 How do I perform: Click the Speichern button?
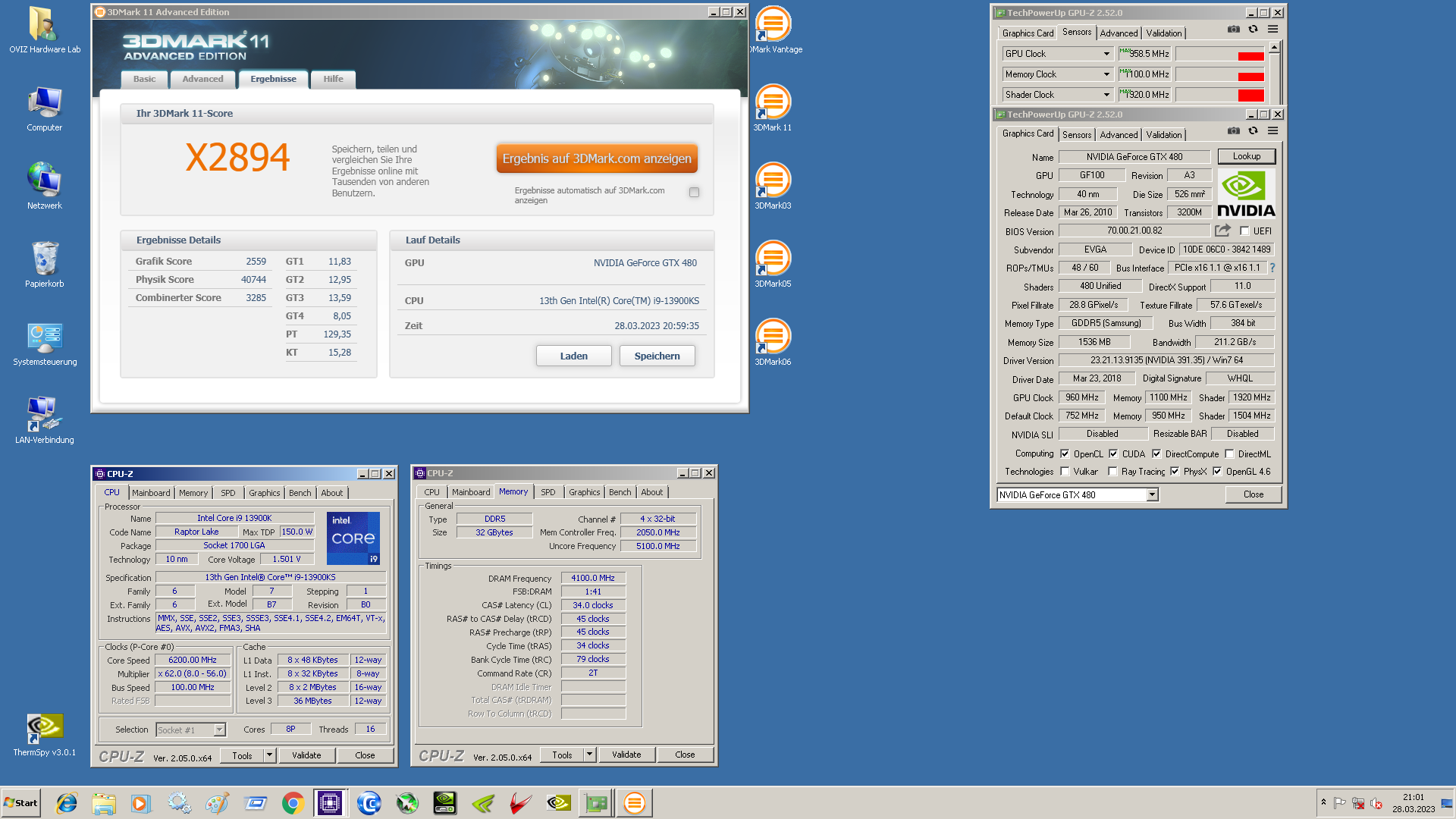(657, 356)
